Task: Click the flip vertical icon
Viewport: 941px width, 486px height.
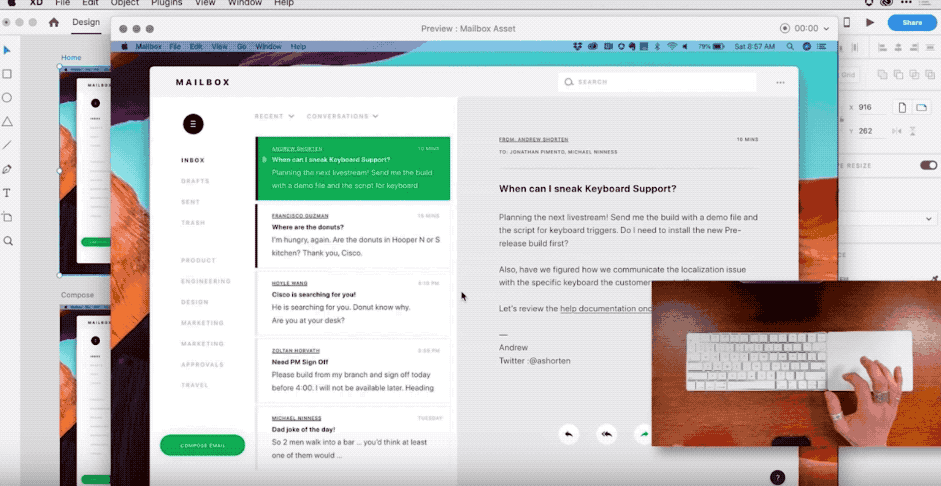Action: [x=913, y=131]
